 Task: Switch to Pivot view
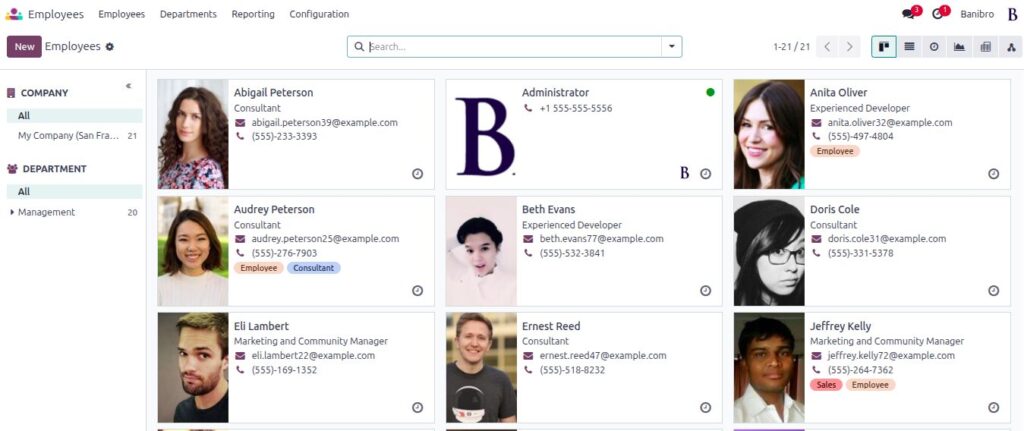pos(985,47)
